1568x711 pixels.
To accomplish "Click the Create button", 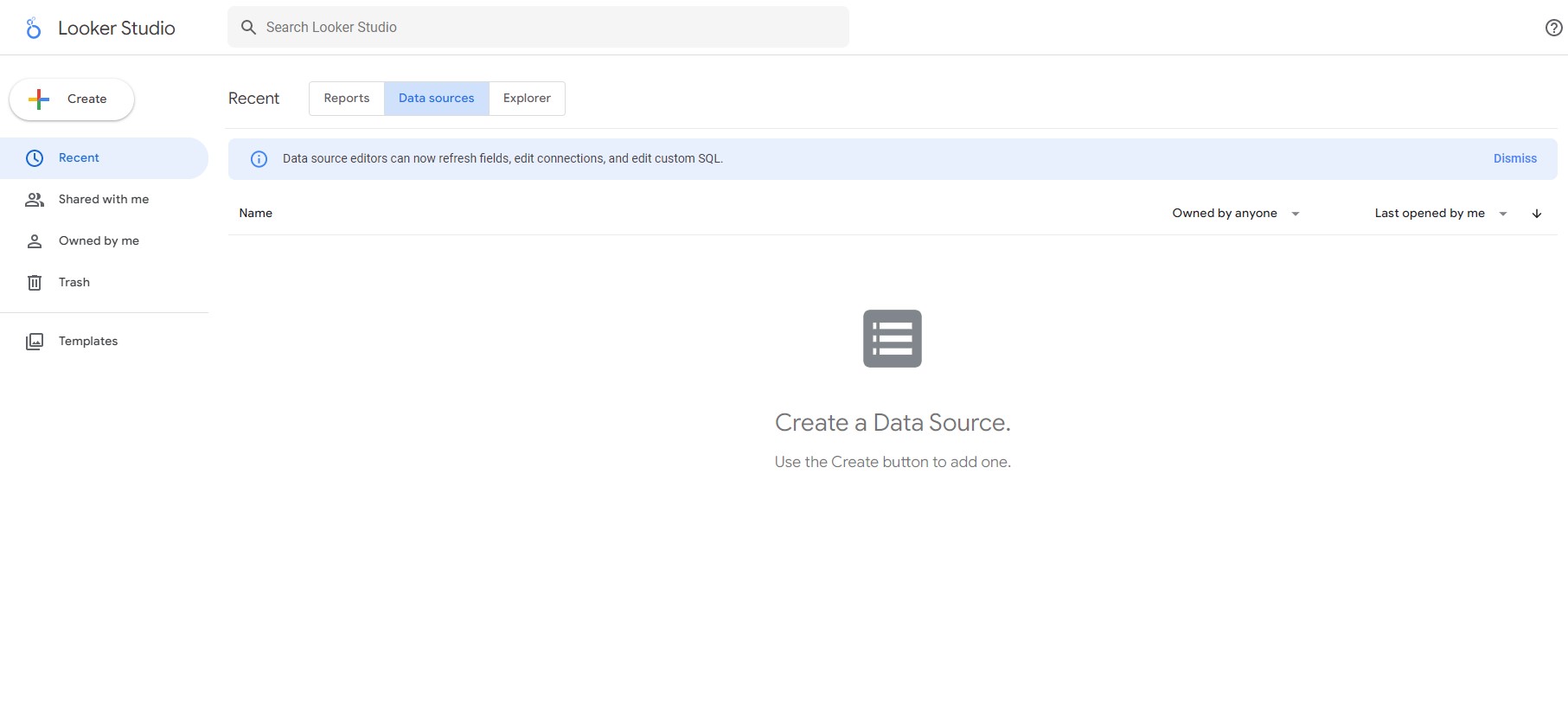I will pos(72,99).
